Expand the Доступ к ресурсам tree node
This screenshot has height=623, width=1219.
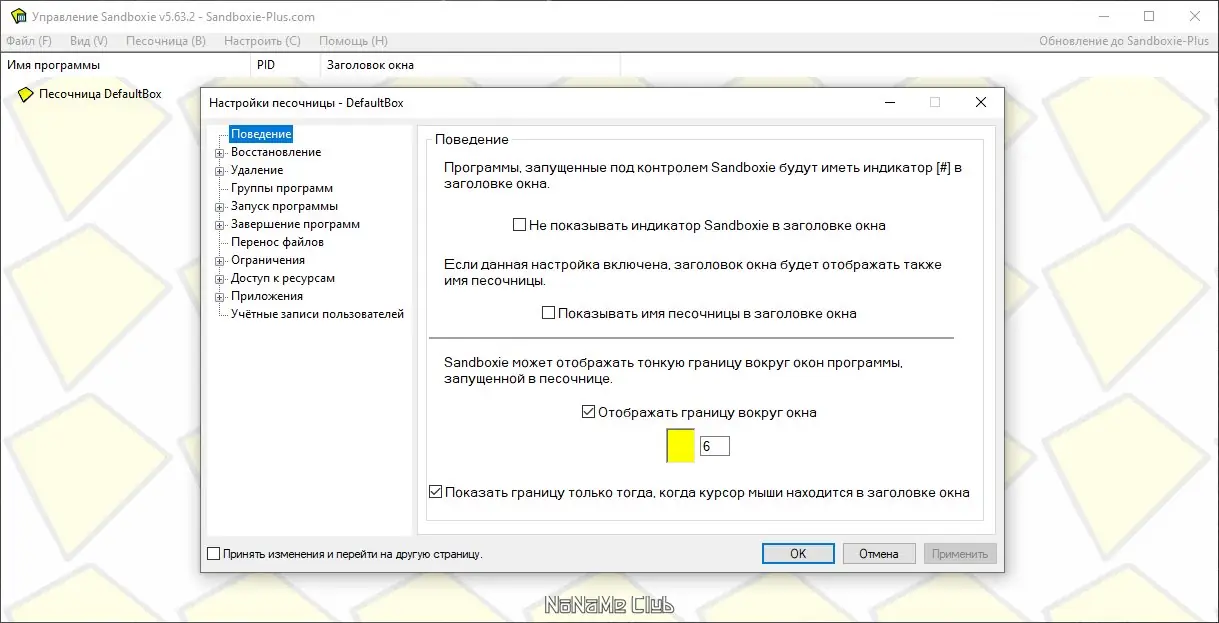[x=220, y=279]
